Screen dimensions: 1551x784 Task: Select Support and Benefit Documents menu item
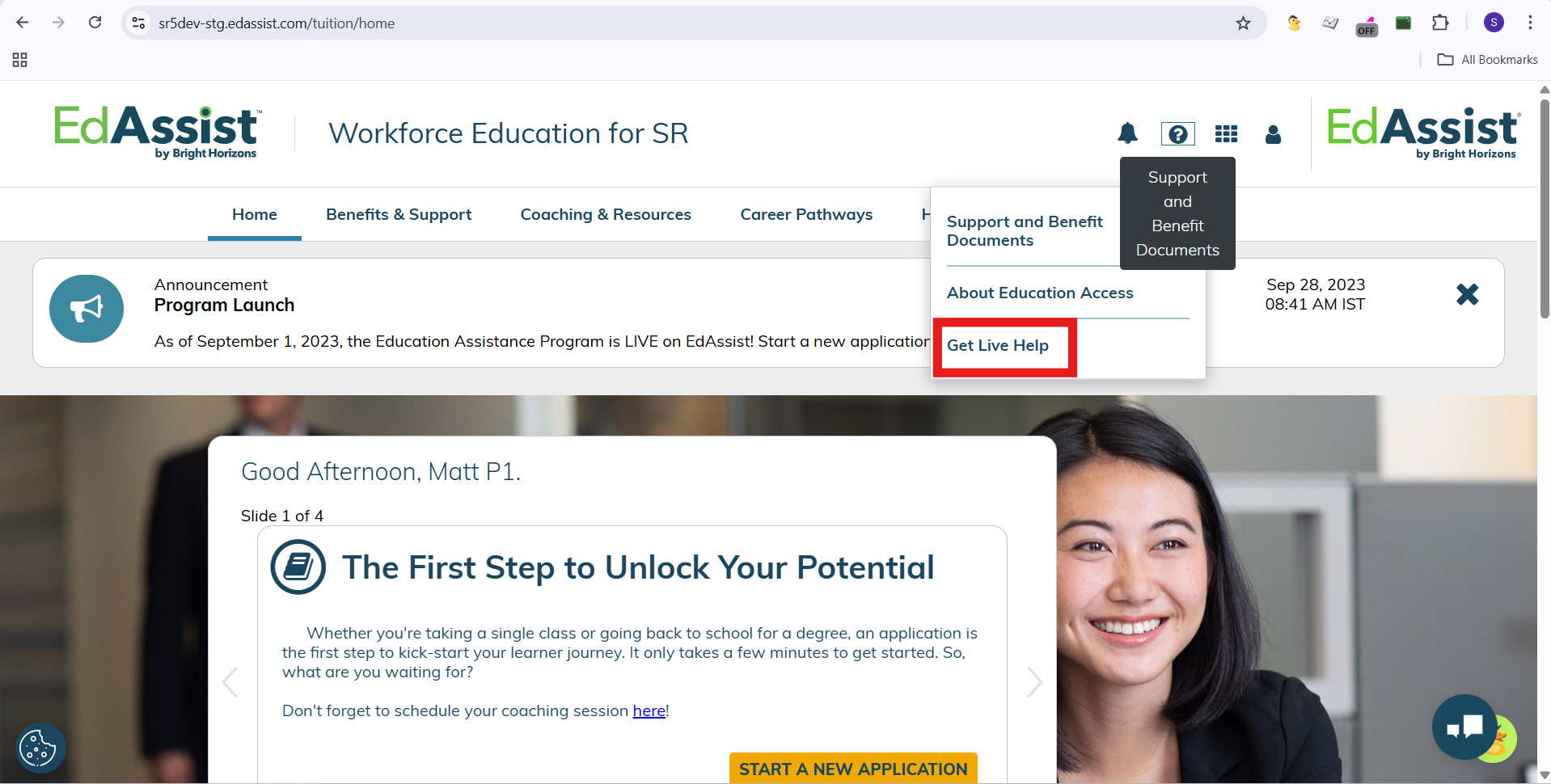click(x=1025, y=231)
